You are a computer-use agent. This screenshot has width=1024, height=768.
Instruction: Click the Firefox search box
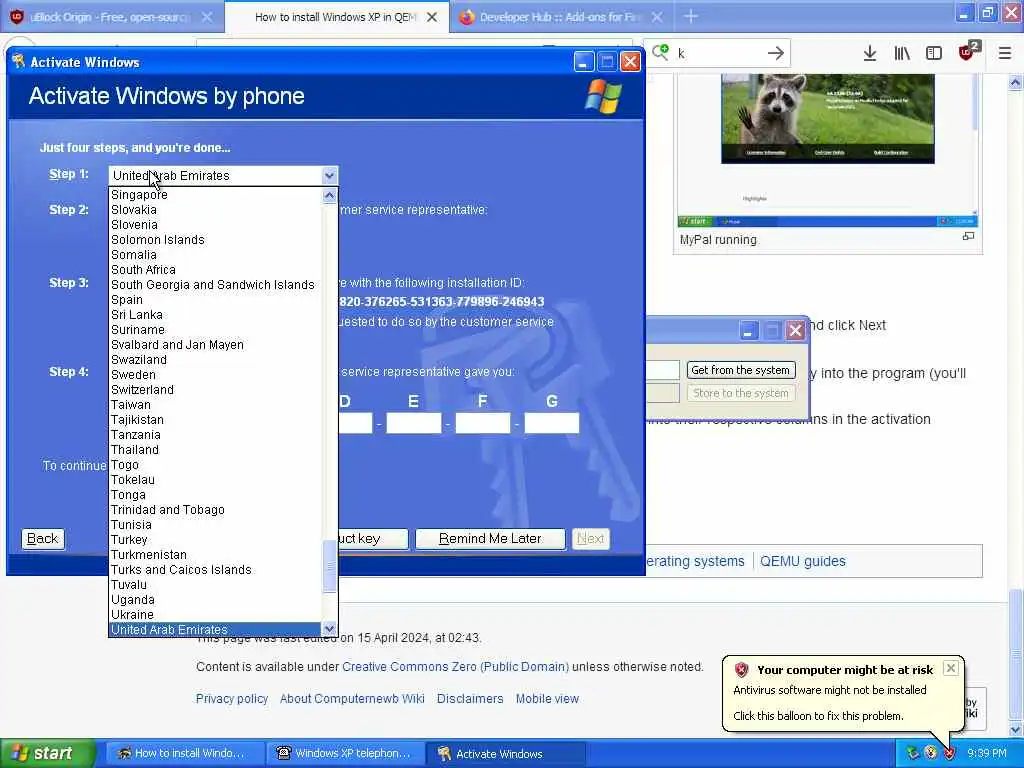pyautogui.click(x=718, y=53)
